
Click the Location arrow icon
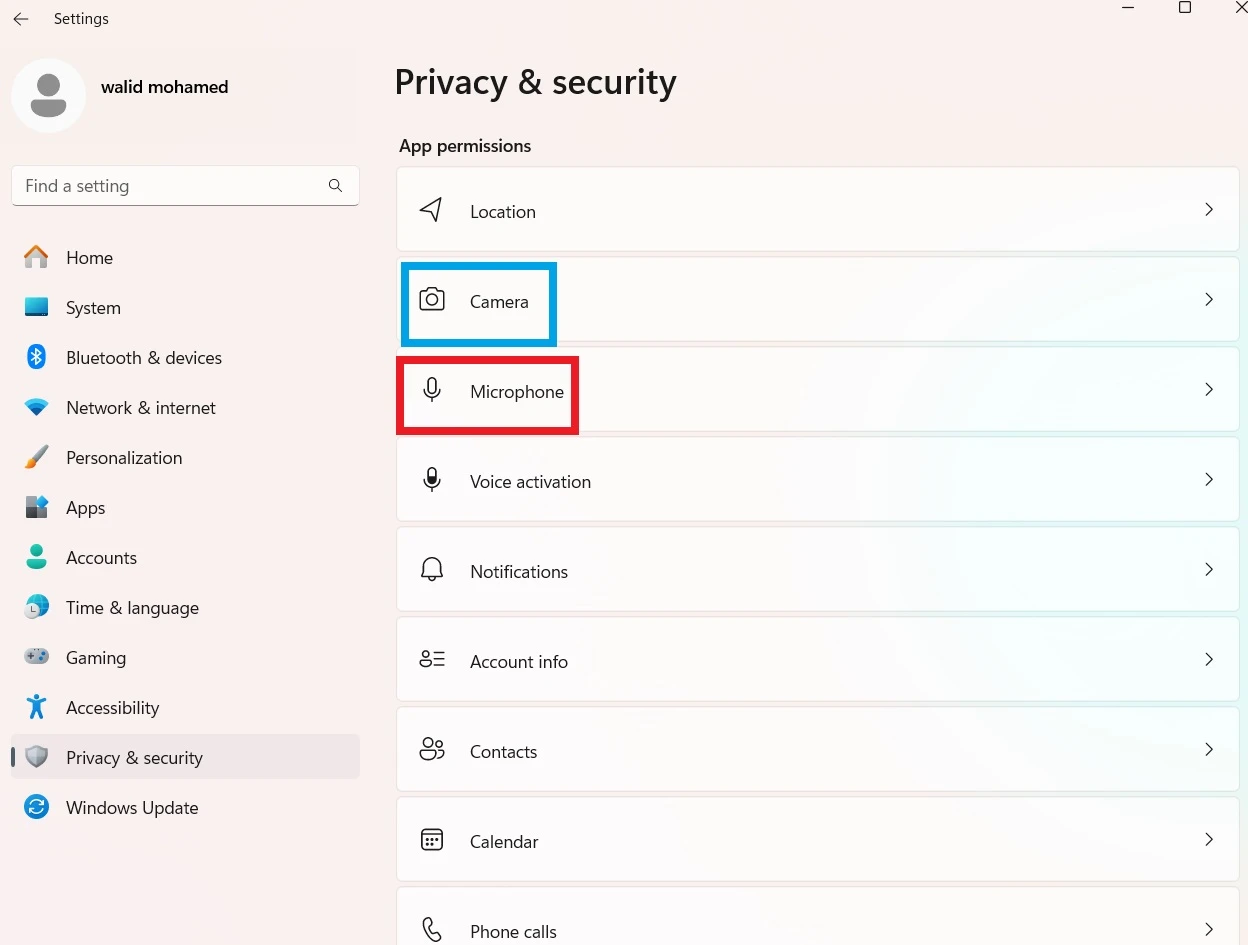pos(431,210)
